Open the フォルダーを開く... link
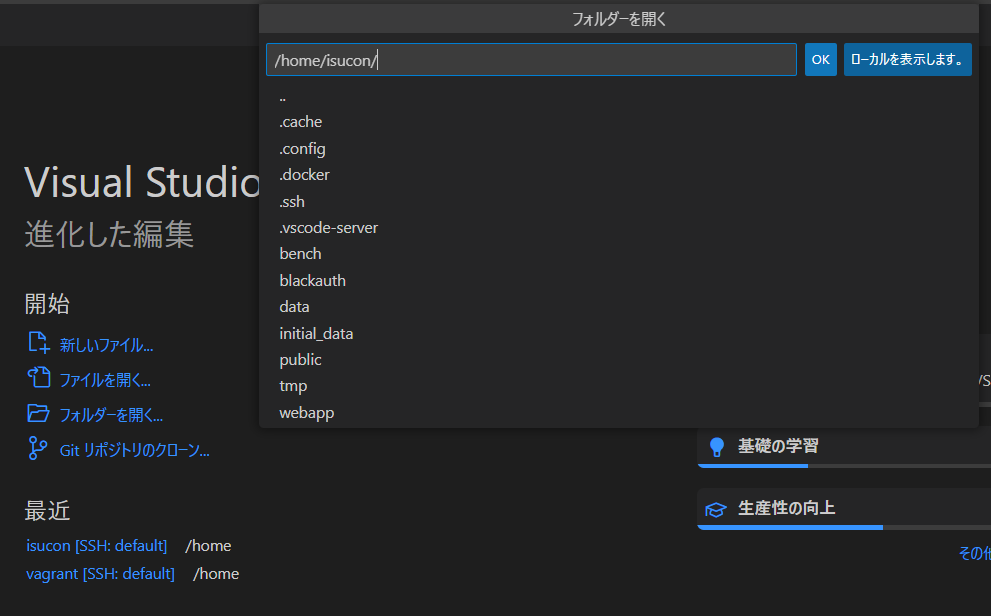991x616 pixels. click(111, 415)
